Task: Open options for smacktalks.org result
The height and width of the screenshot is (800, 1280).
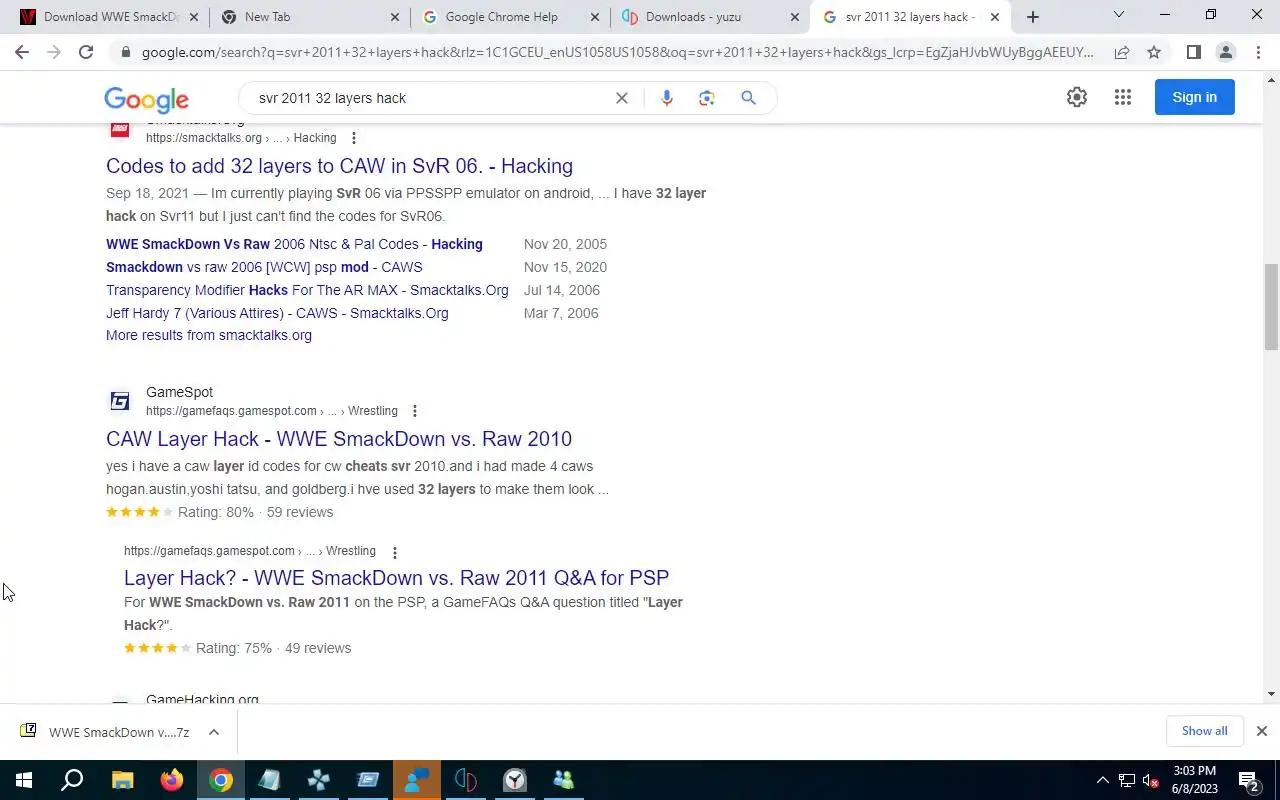Action: coord(353,138)
